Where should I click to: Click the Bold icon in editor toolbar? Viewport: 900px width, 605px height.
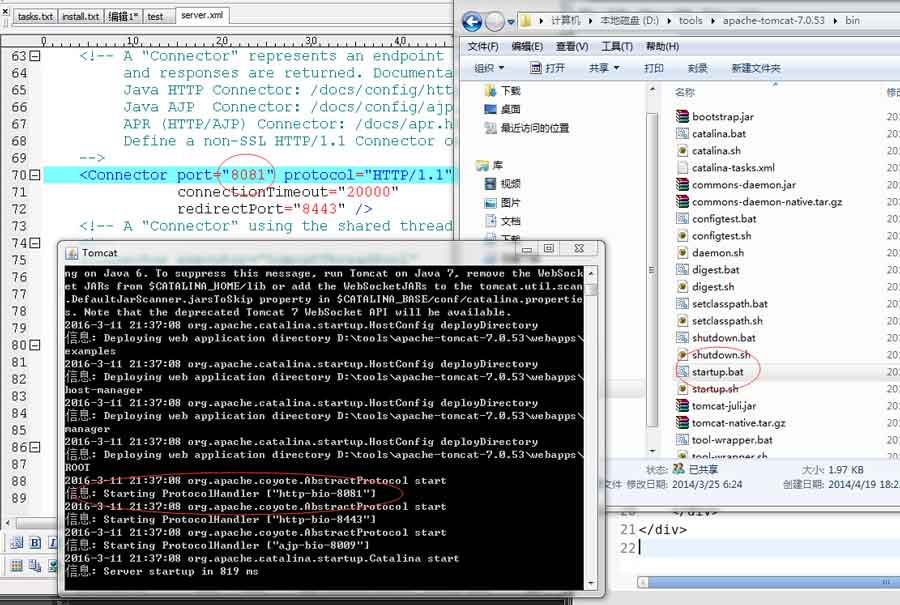(x=35, y=543)
